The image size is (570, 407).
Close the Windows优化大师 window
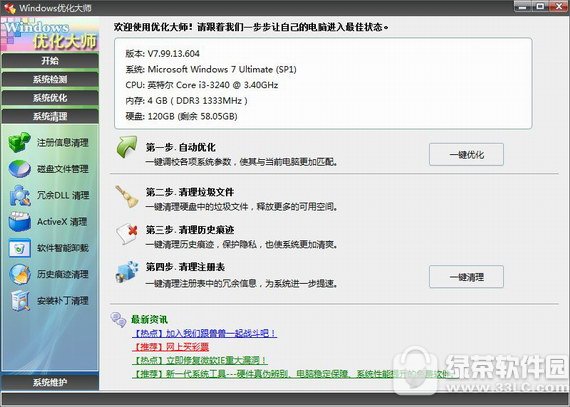pyautogui.click(x=559, y=6)
